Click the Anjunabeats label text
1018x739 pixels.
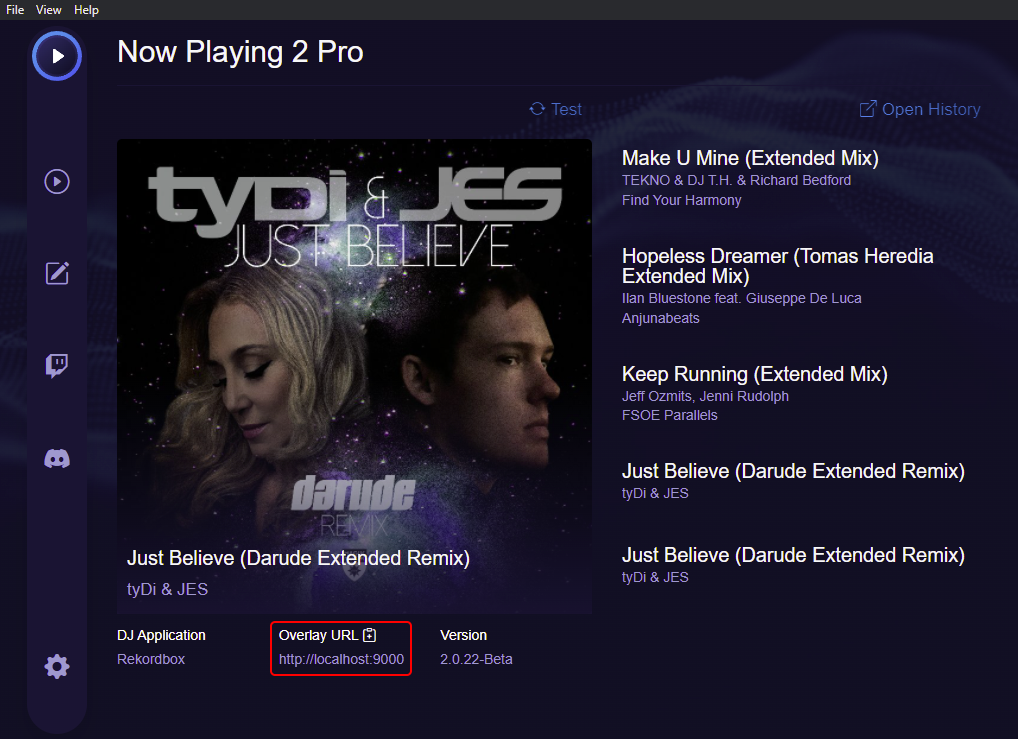(x=660, y=318)
